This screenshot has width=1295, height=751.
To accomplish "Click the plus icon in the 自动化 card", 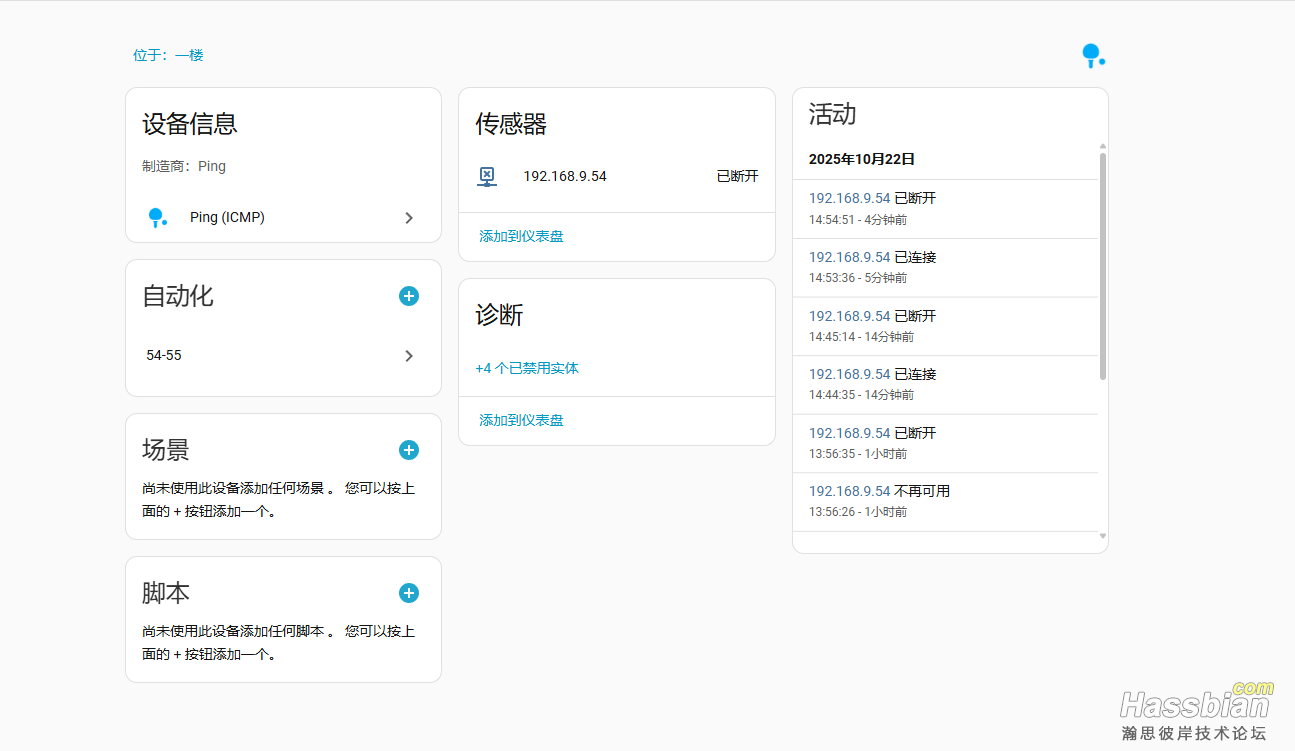I will tap(409, 296).
